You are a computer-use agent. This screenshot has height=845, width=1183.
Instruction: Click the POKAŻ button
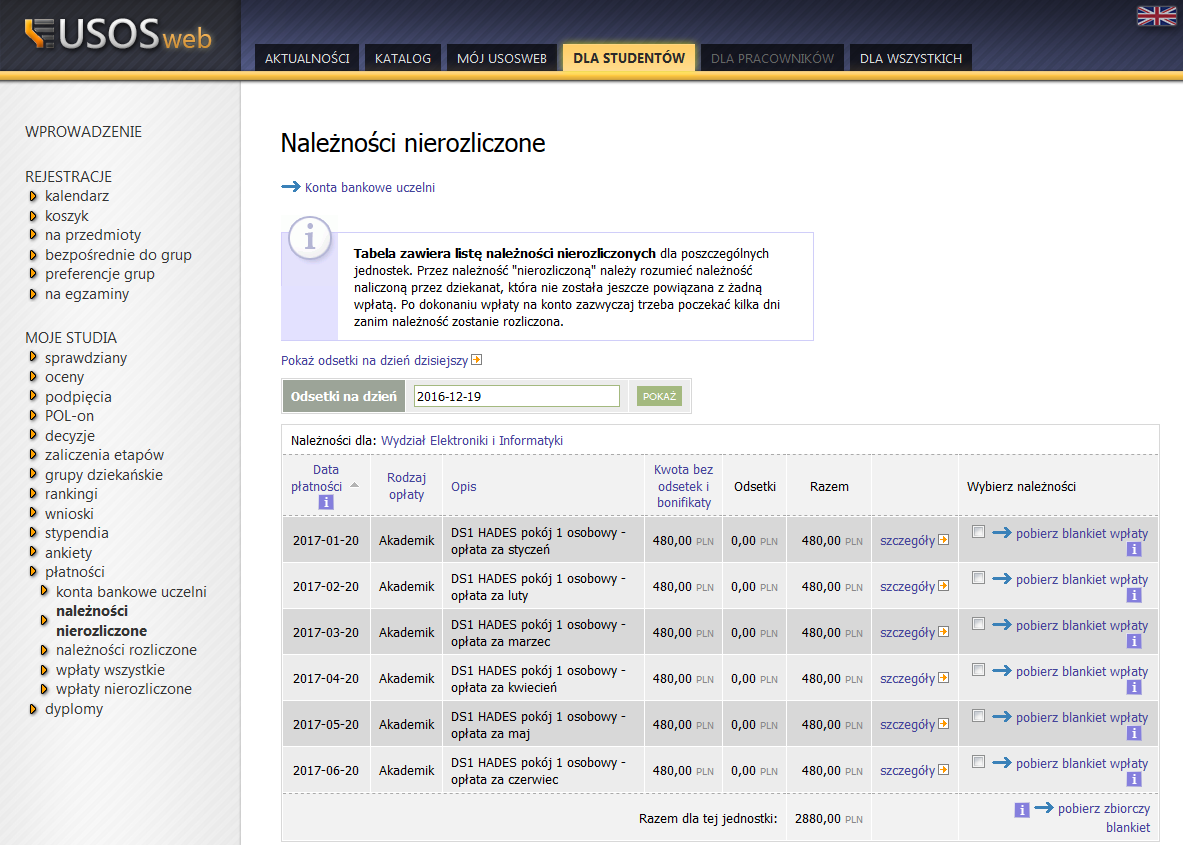[659, 396]
